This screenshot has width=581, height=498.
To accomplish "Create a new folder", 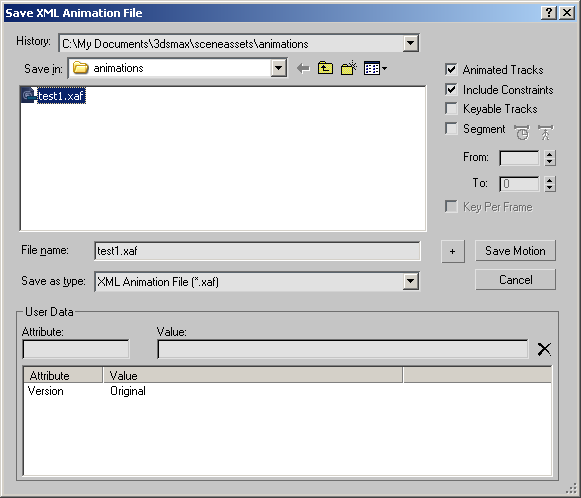I will point(348,68).
